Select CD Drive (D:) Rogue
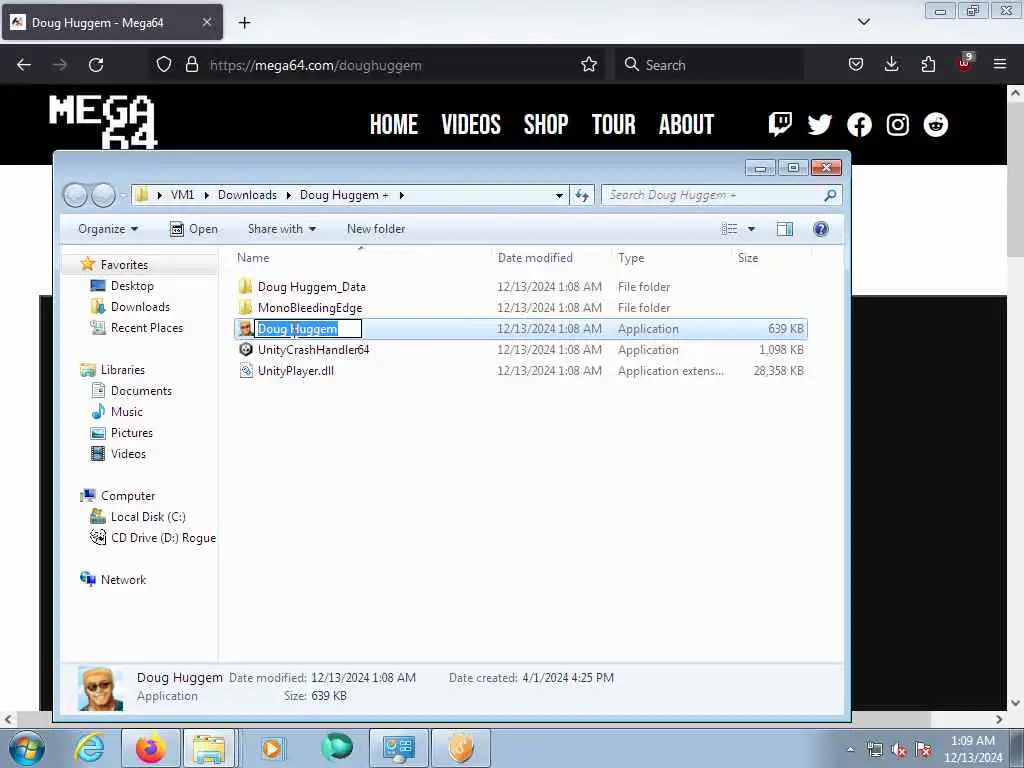Viewport: 1024px width, 768px height. [163, 537]
